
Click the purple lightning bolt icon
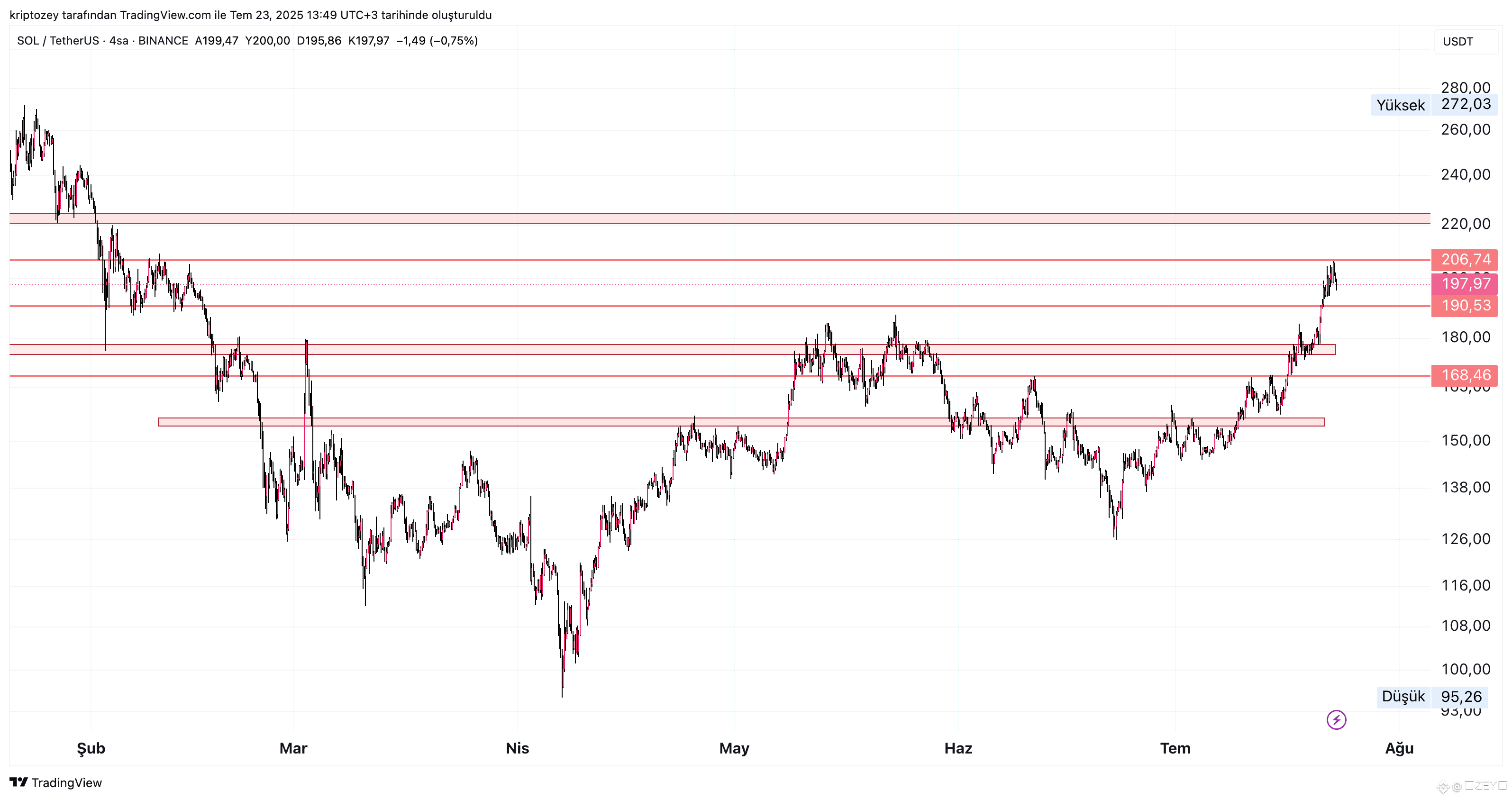(x=1337, y=720)
